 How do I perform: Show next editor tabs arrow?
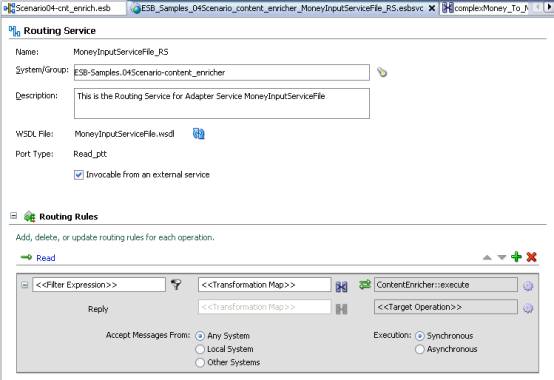(549, 7)
